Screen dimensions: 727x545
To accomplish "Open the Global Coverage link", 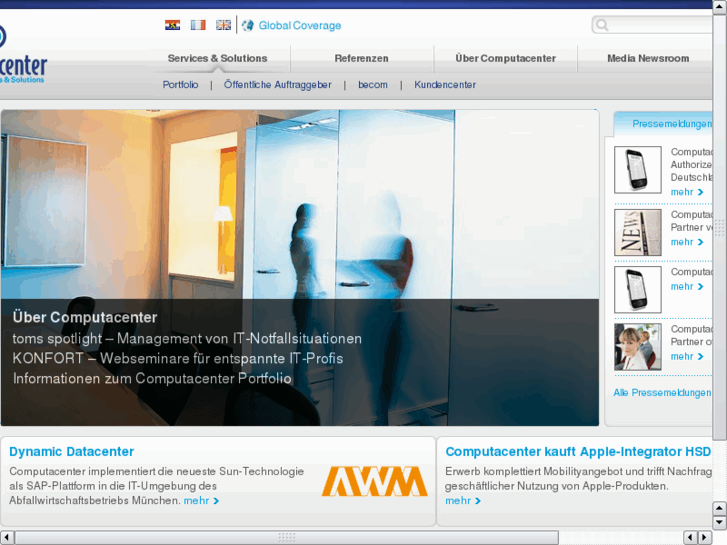I will tap(300, 26).
